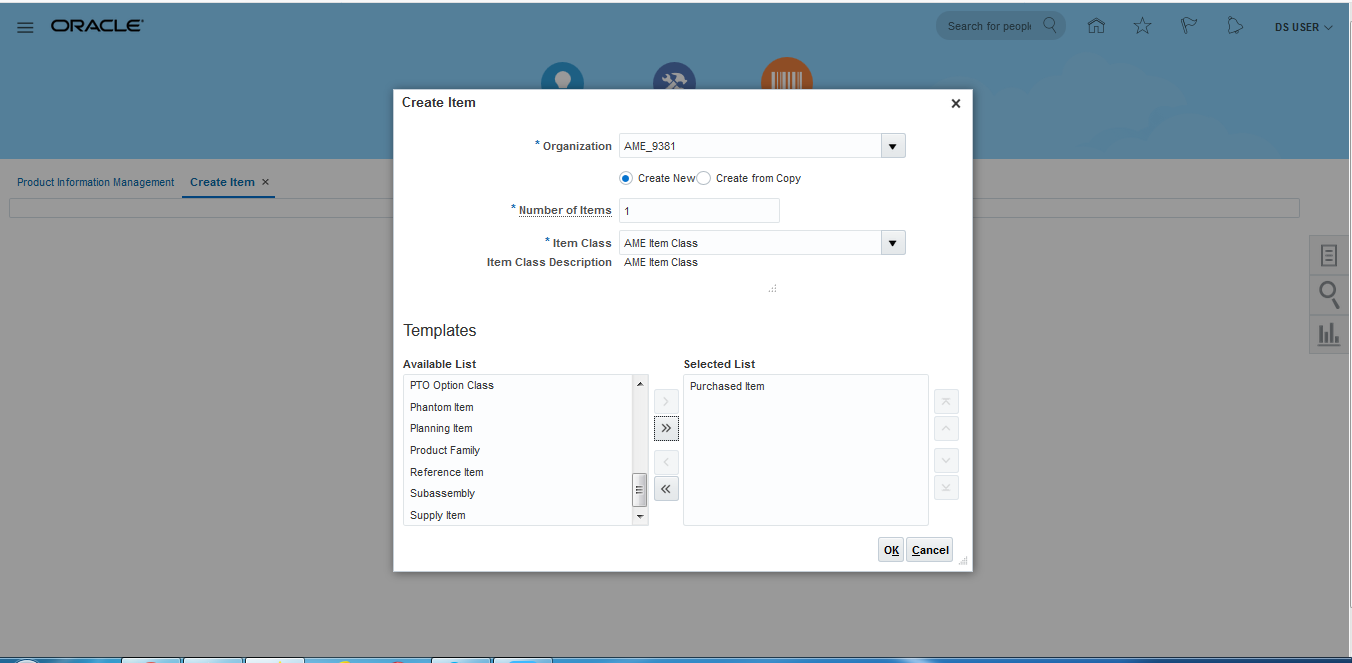Click the lightbulb icon behind dialog

tap(562, 78)
